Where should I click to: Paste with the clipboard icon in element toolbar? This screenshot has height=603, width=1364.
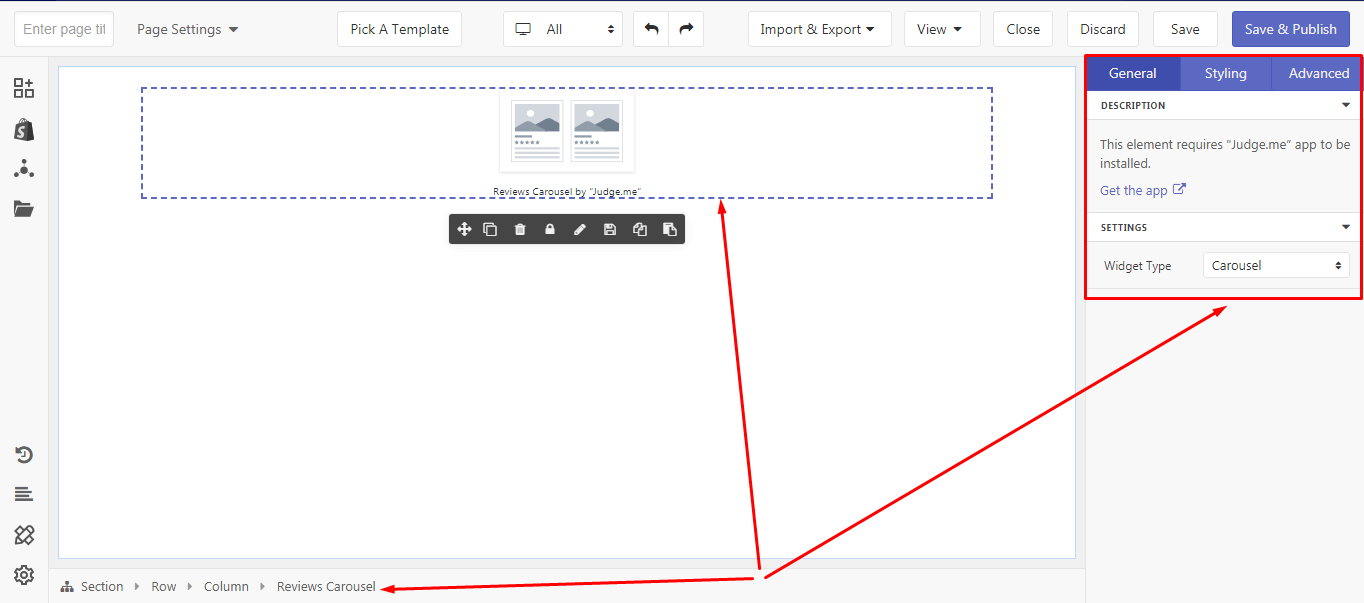(x=670, y=229)
